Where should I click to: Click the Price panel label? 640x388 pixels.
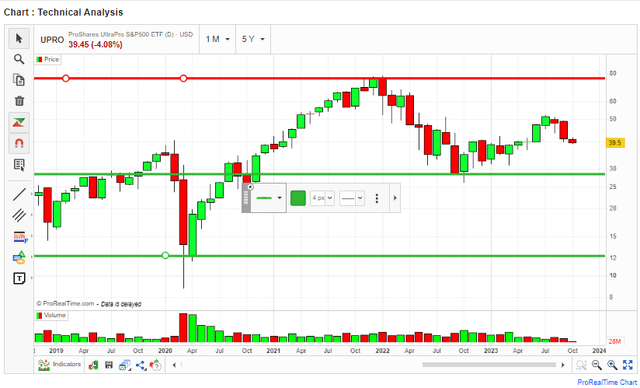point(48,60)
